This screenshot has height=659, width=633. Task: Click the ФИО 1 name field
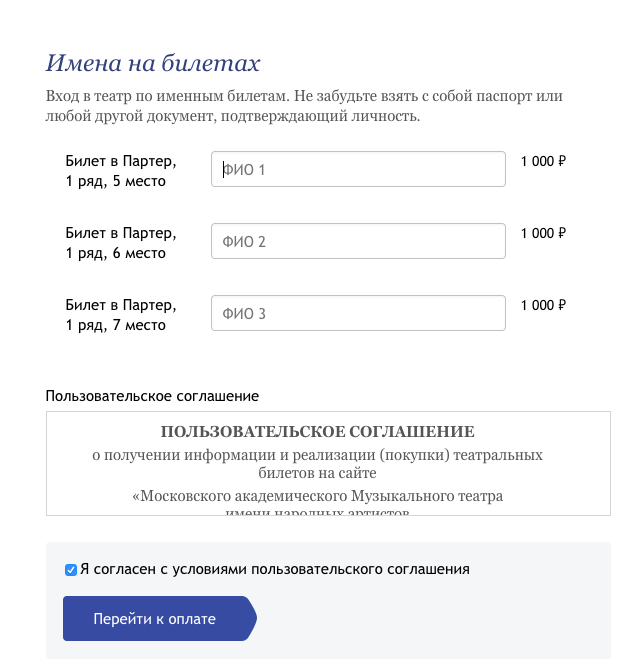(358, 170)
